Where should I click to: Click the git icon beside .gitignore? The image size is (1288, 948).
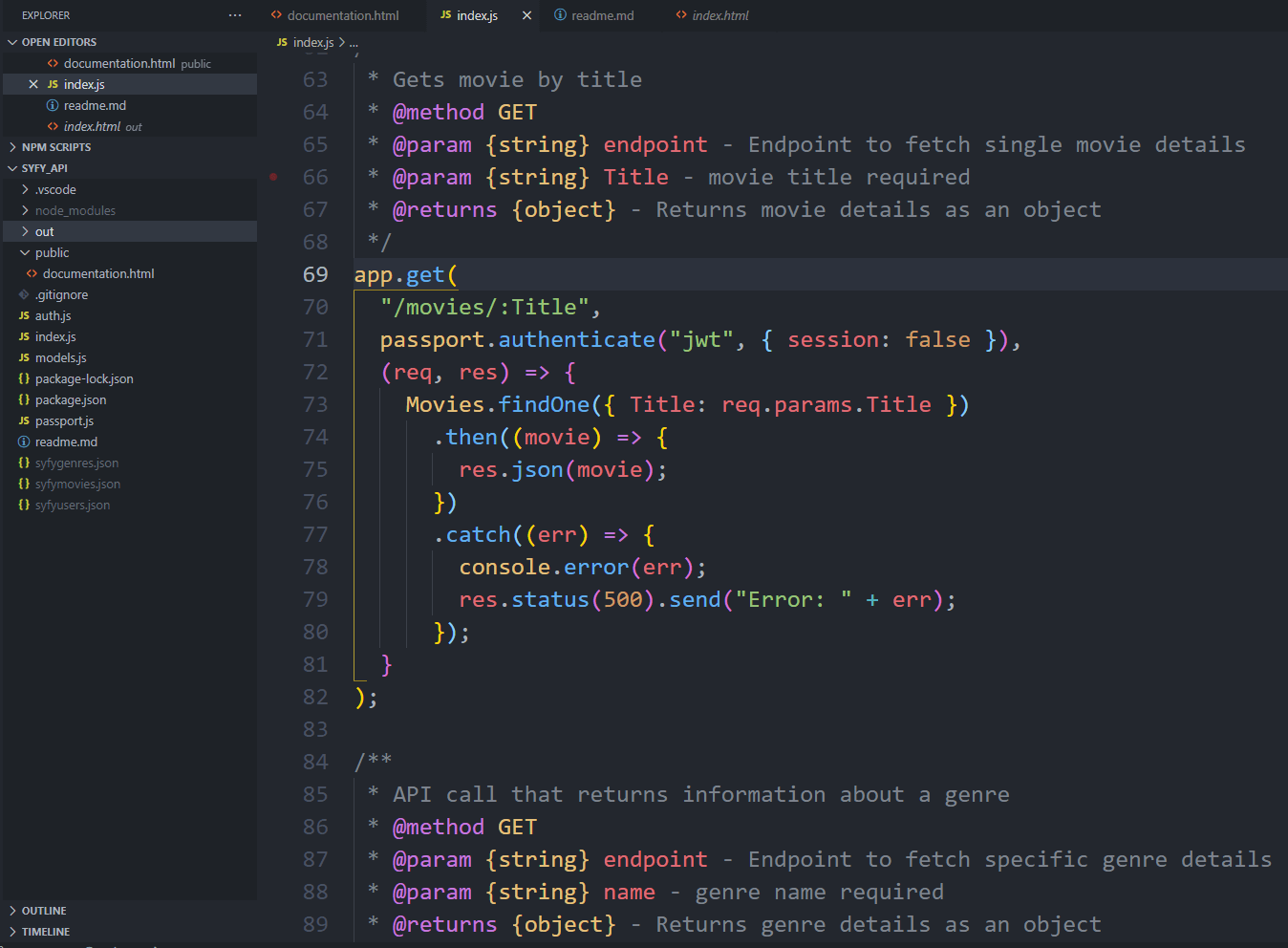[24, 294]
